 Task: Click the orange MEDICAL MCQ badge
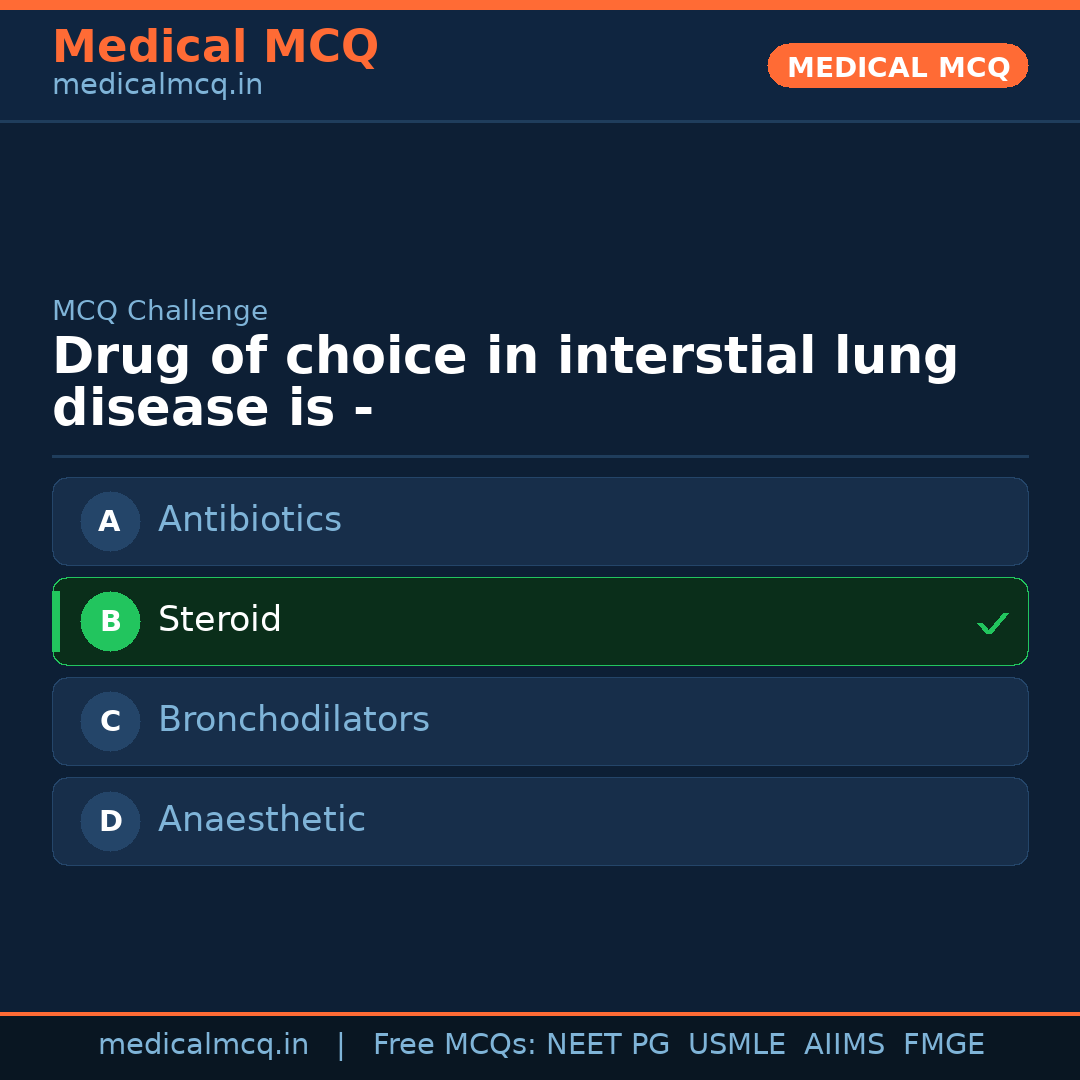[x=897, y=67]
